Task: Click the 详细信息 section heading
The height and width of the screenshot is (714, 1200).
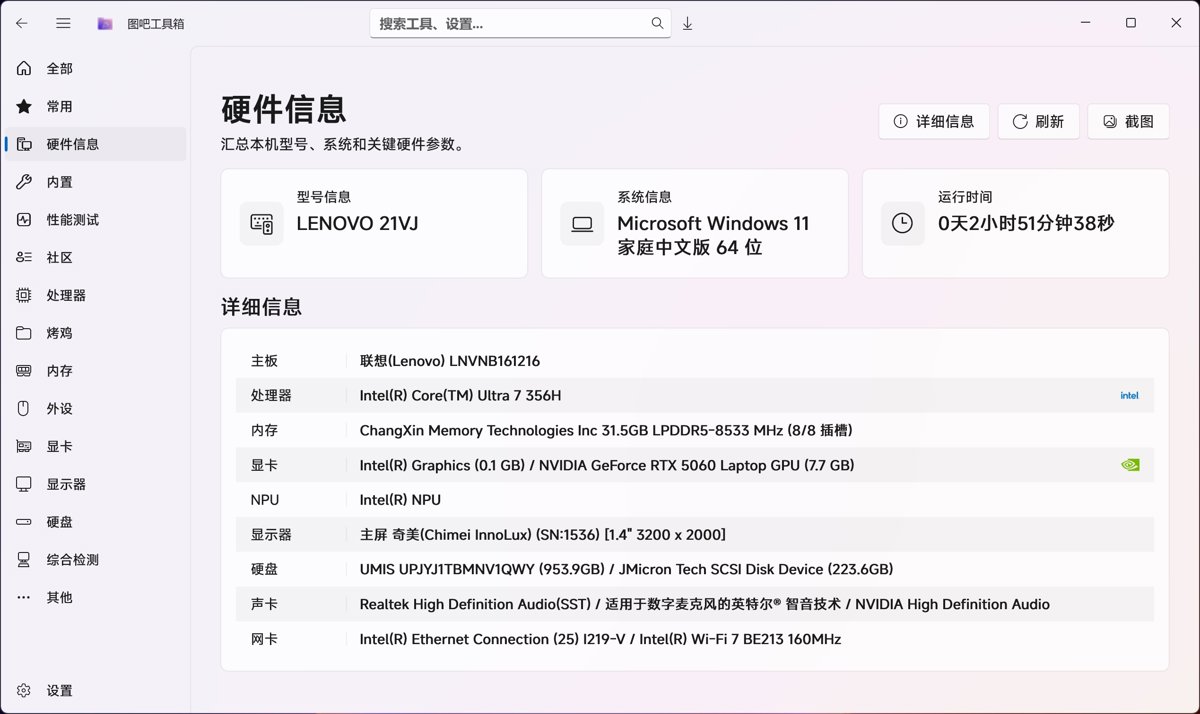Action: [261, 307]
